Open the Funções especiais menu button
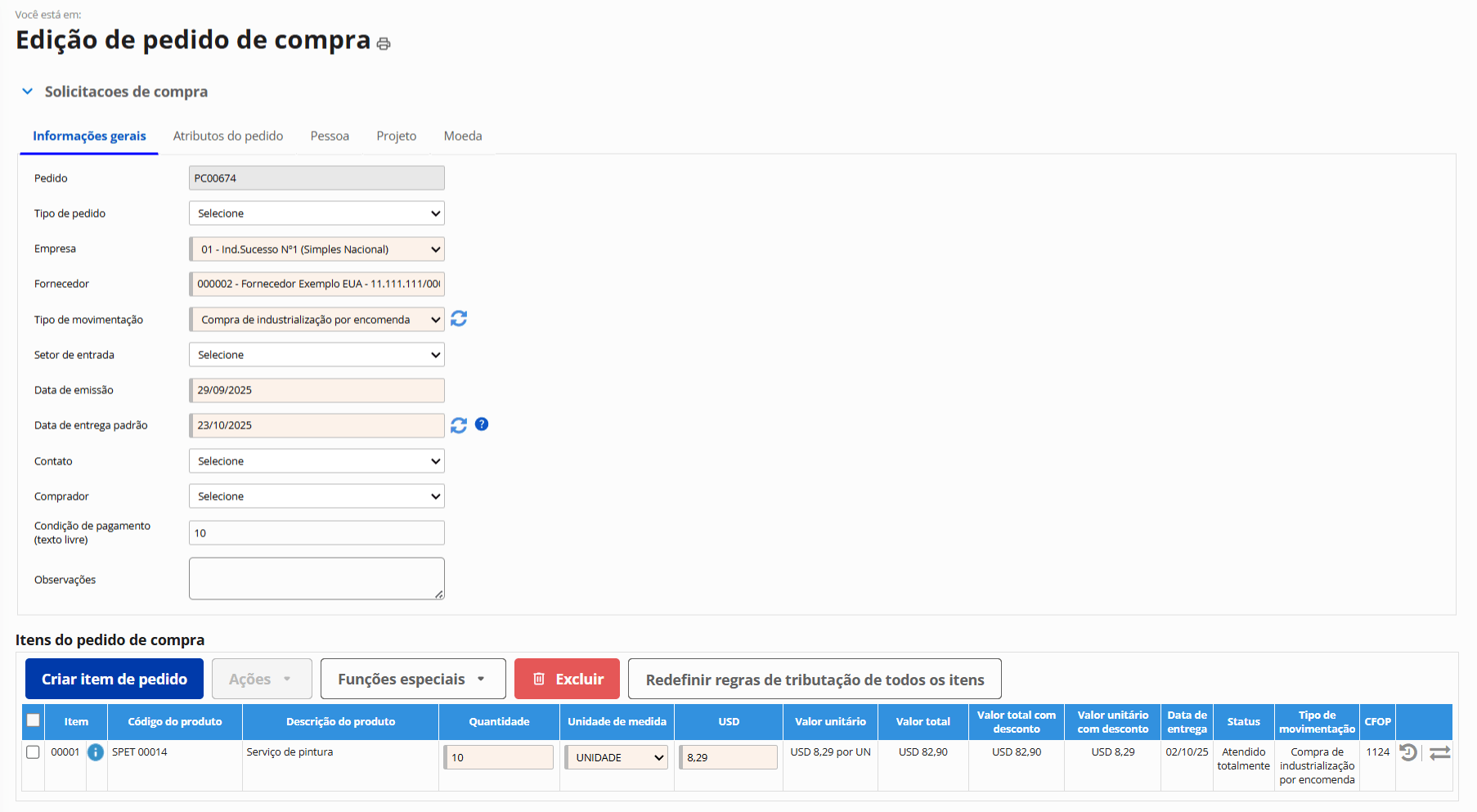This screenshot has height=812, width=1477. [x=412, y=680]
